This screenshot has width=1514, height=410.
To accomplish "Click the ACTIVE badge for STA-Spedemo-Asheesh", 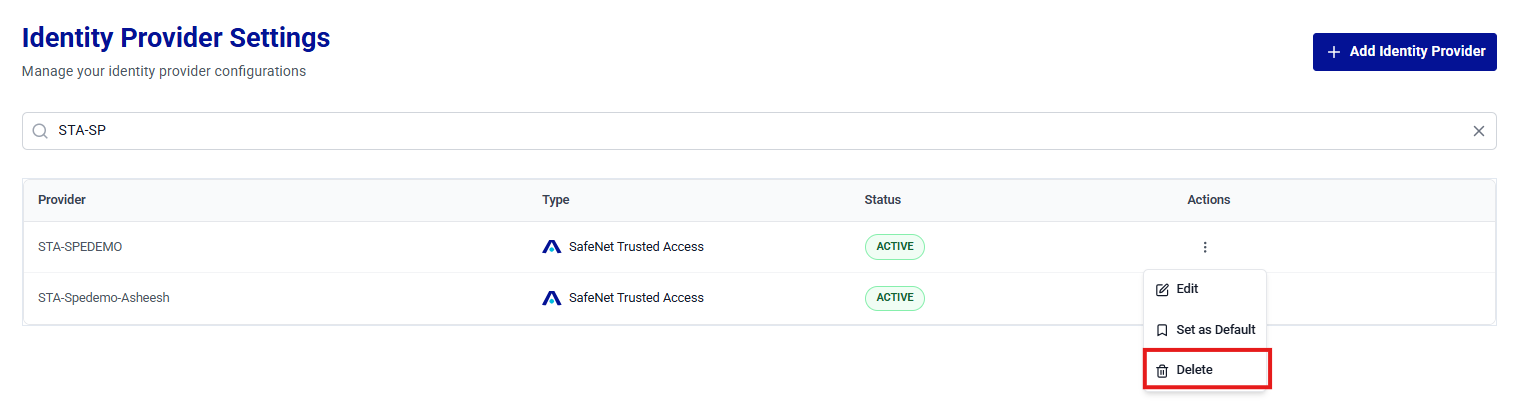I will coord(894,298).
